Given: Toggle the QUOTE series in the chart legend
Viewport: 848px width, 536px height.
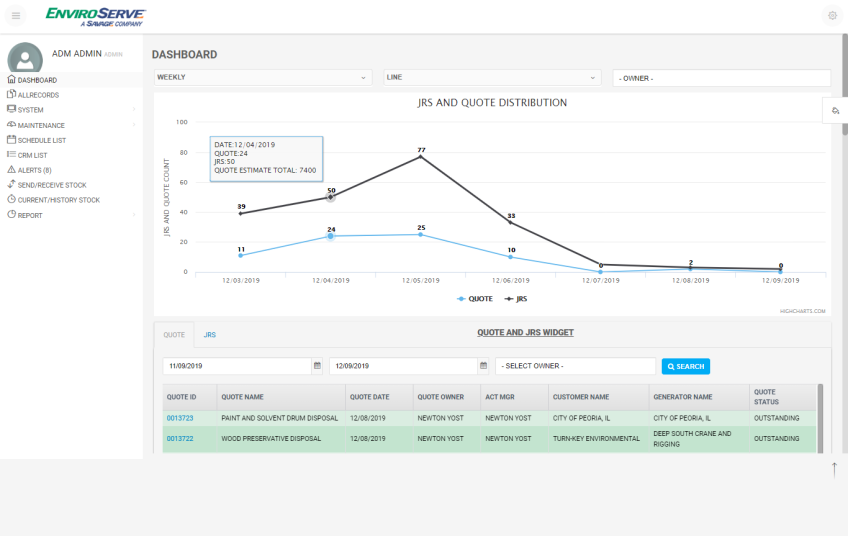Looking at the screenshot, I should coord(475,299).
